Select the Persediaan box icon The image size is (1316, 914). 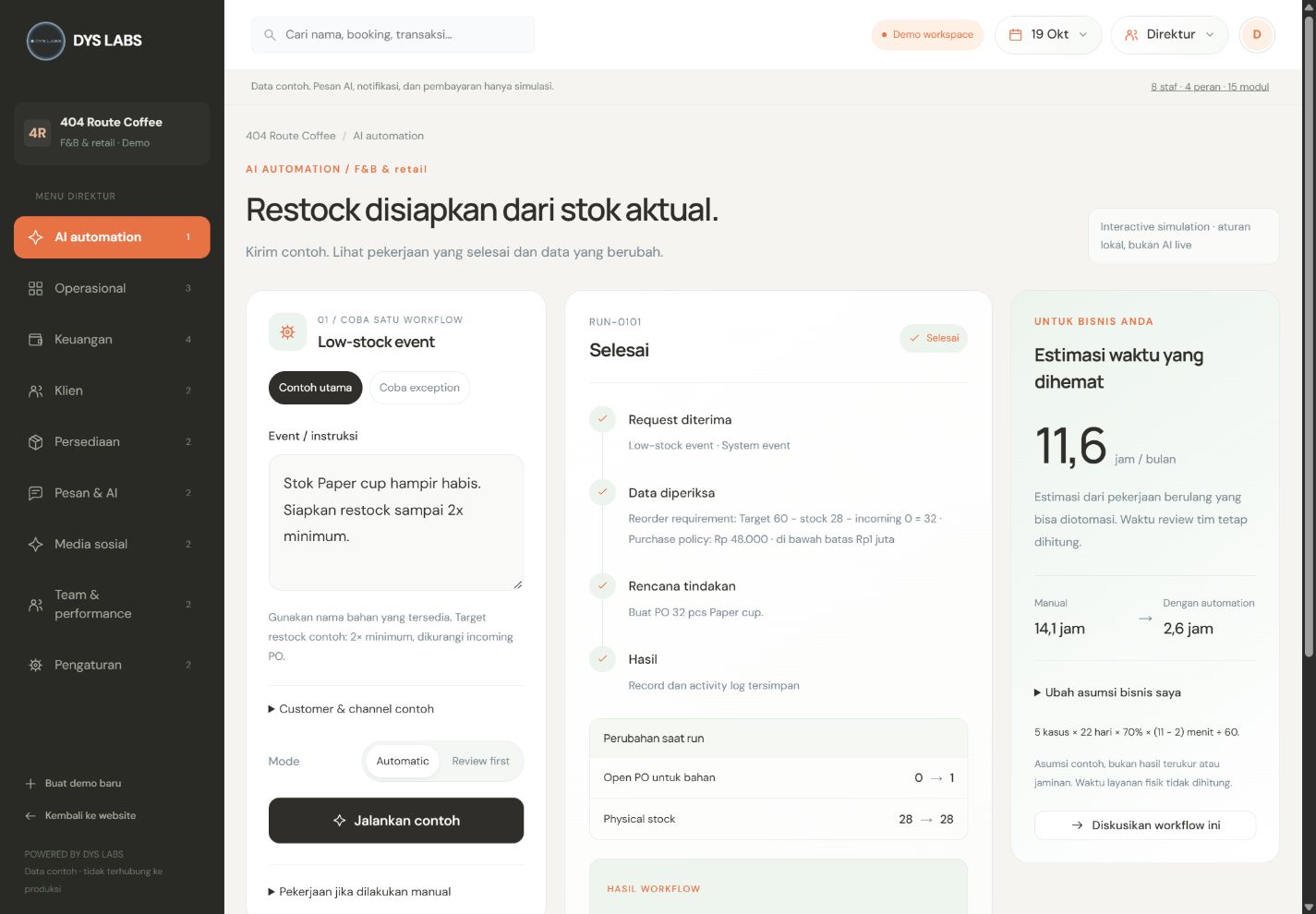tap(36, 442)
